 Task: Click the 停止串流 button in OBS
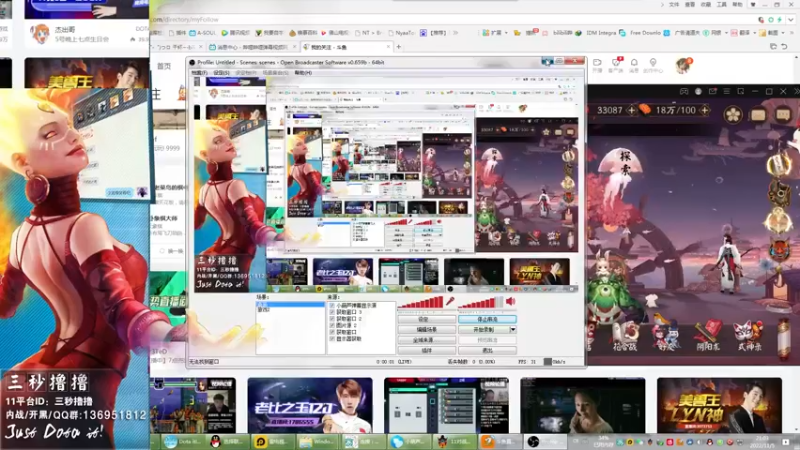[487, 319]
